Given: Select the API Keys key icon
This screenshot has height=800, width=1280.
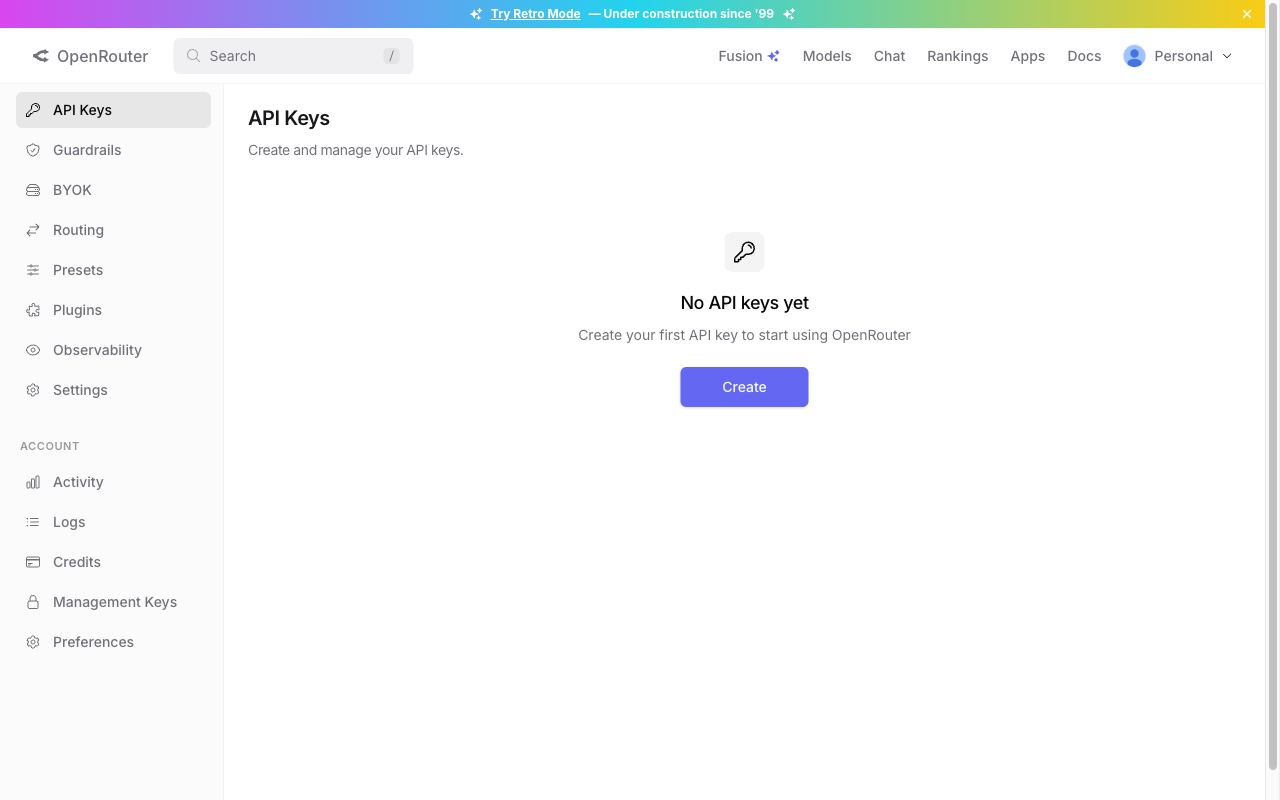Looking at the screenshot, I should click(x=33, y=110).
